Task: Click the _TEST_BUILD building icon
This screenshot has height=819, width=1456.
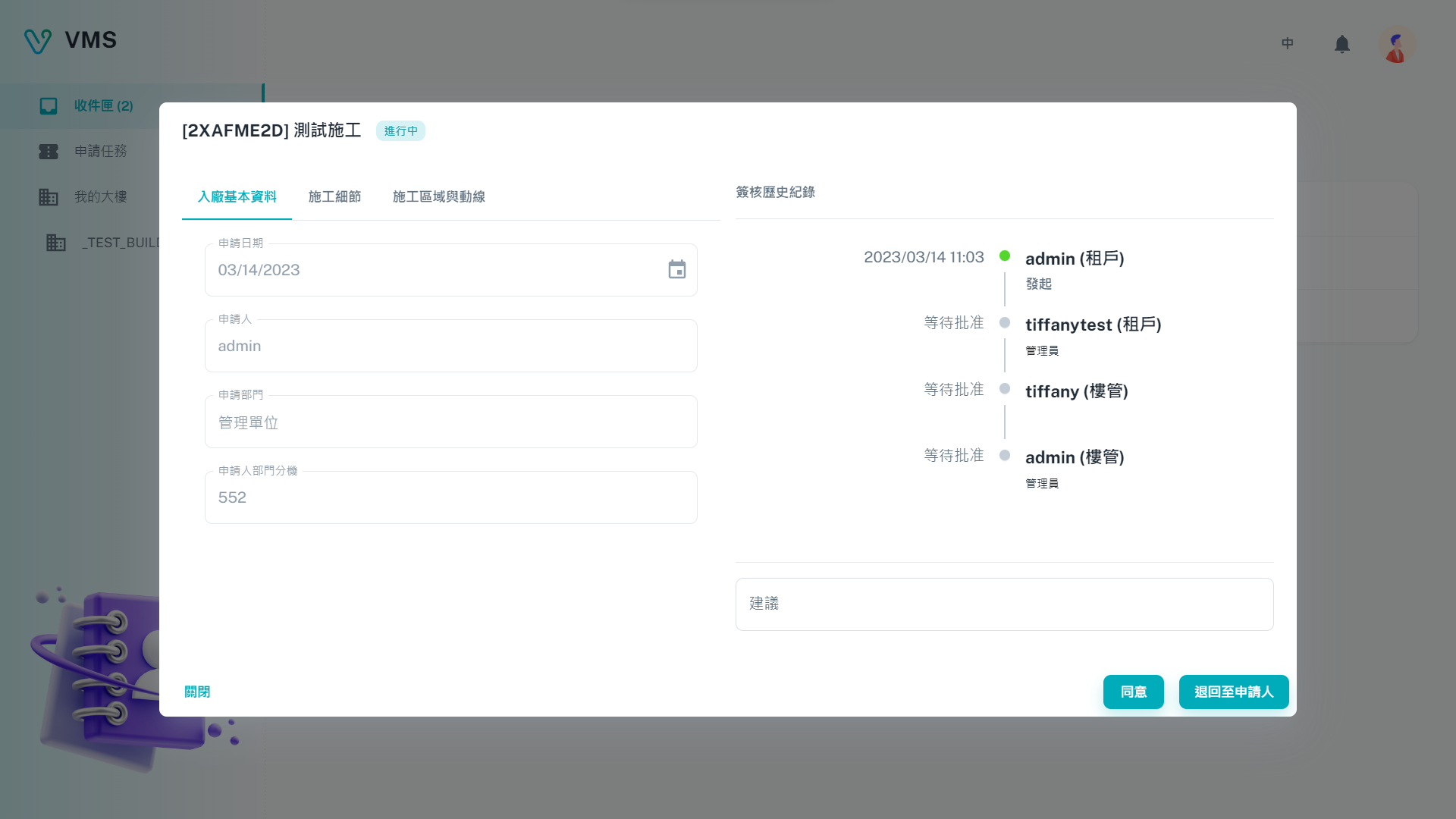Action: (56, 243)
